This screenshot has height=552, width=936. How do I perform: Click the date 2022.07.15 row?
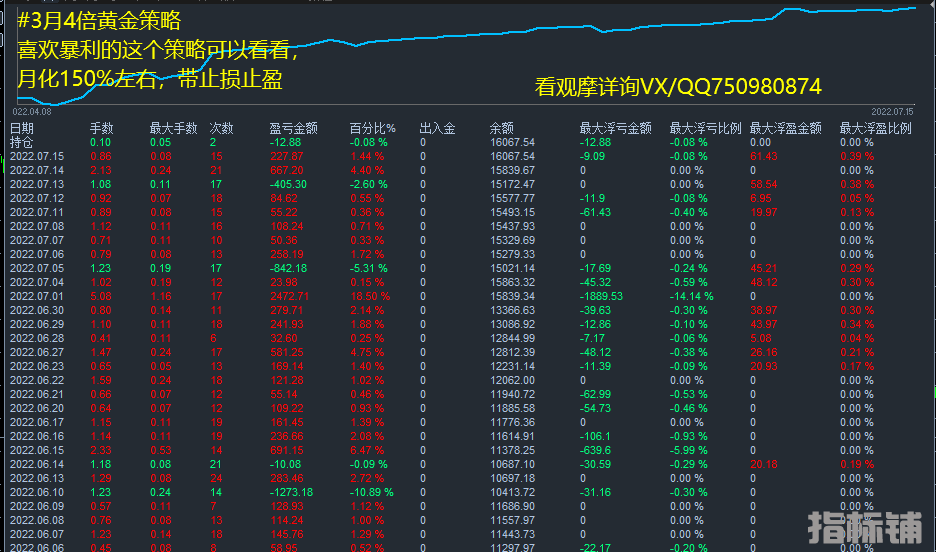coord(37,156)
